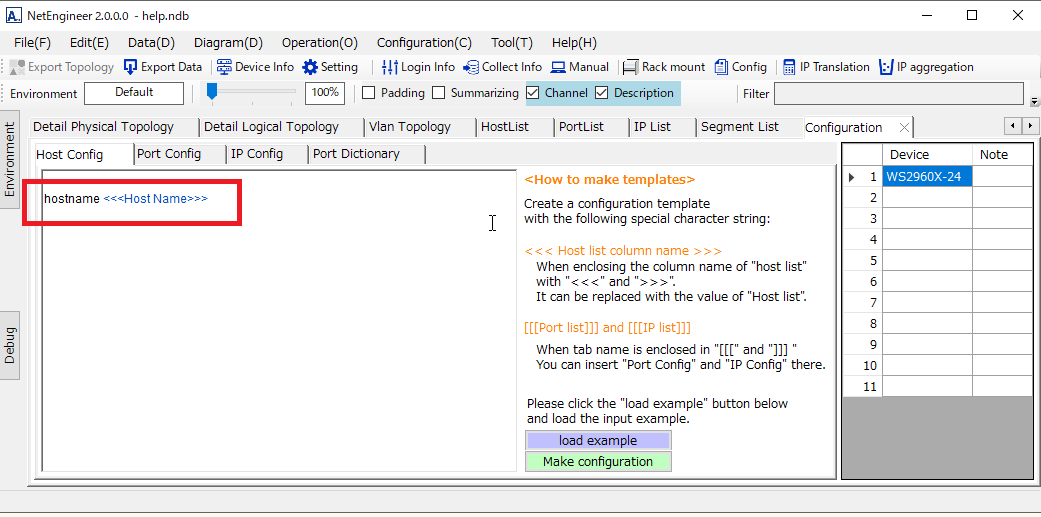The width and height of the screenshot is (1041, 517).
Task: Open Collect Info tool
Action: [471, 67]
